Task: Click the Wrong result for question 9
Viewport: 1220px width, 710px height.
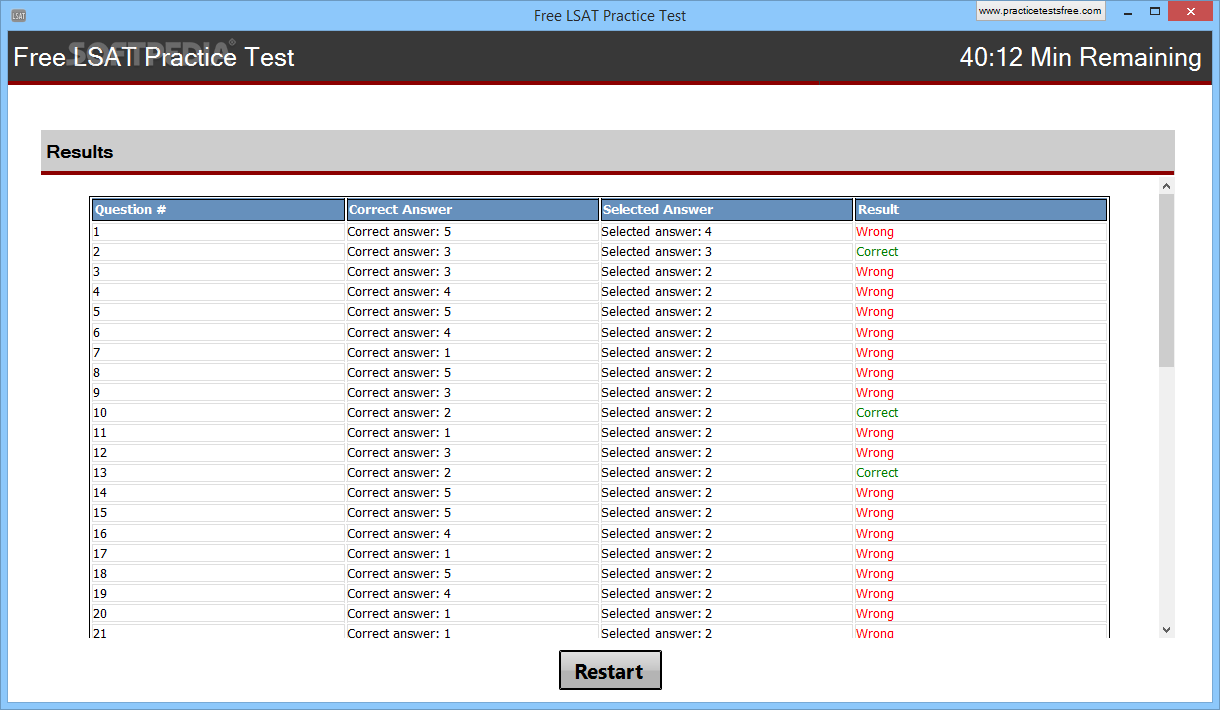Action: click(875, 393)
